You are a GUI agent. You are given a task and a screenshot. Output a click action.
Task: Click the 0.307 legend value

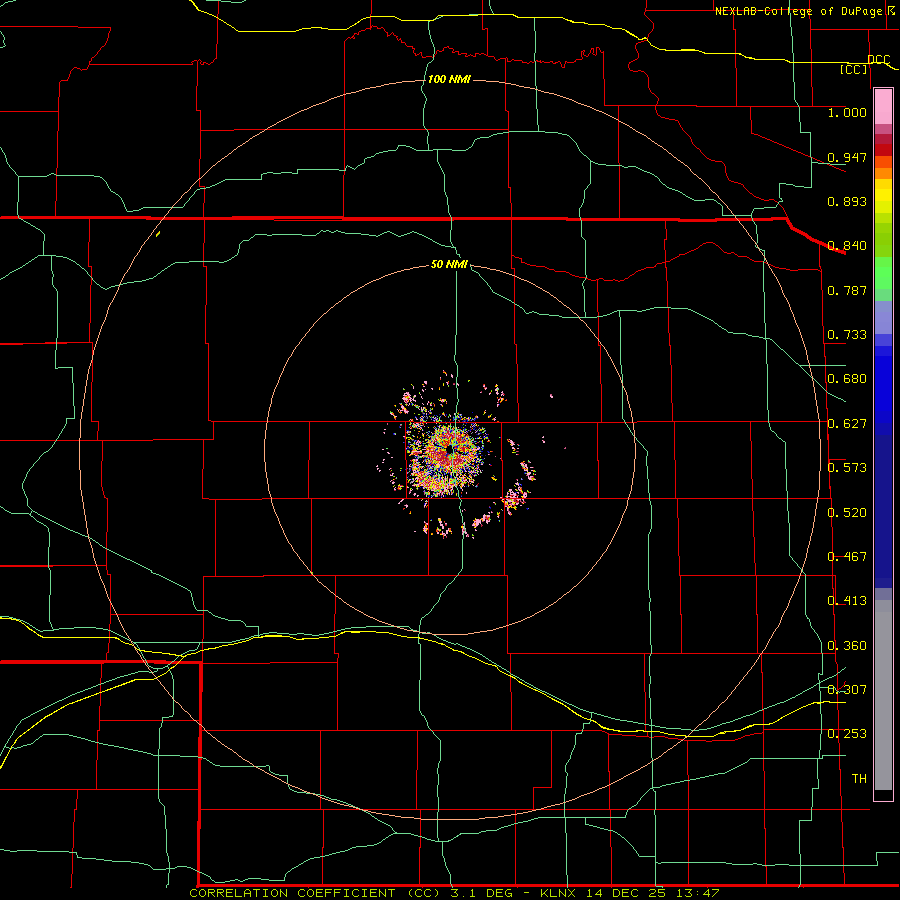(847, 689)
